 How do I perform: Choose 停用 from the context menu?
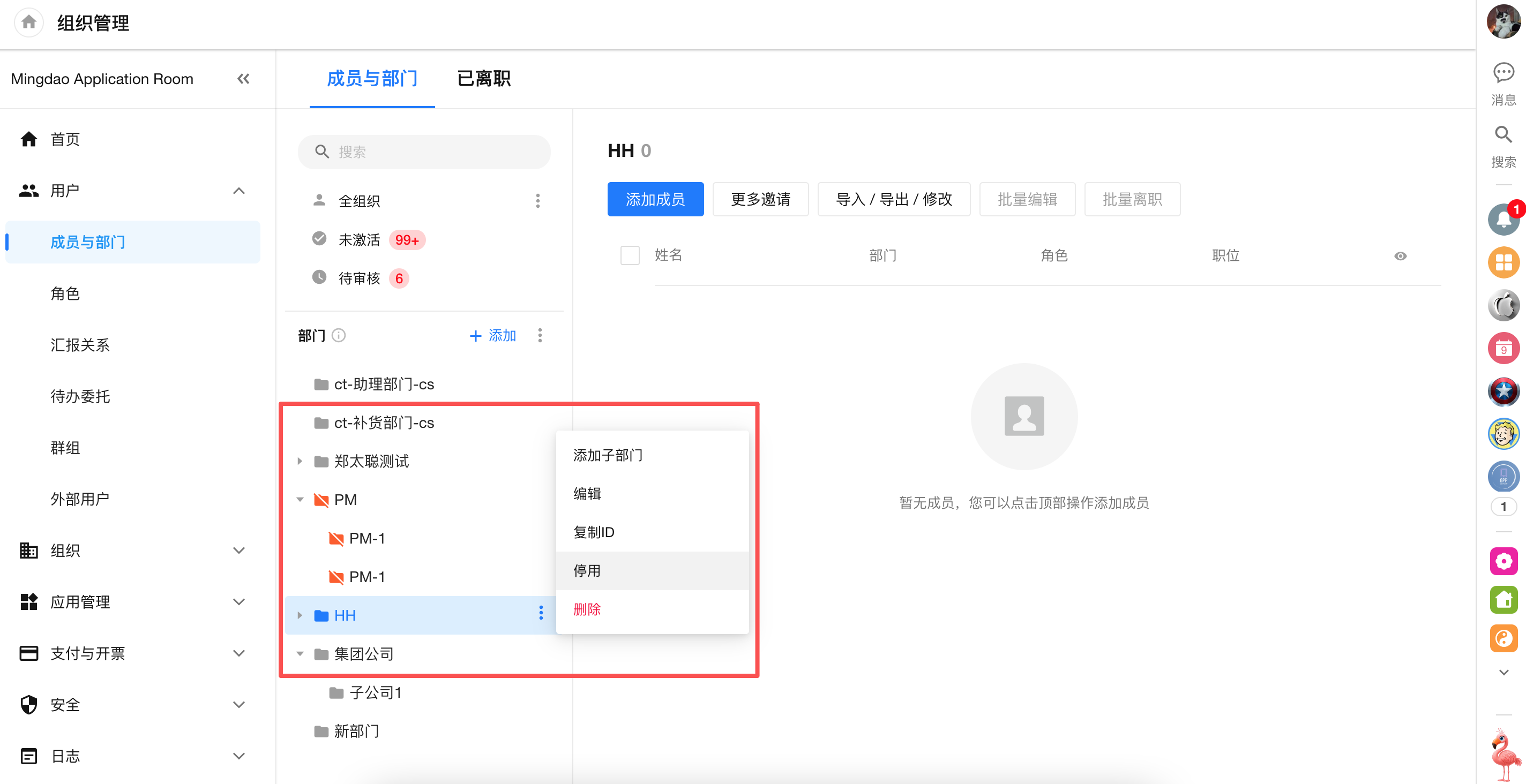point(587,570)
